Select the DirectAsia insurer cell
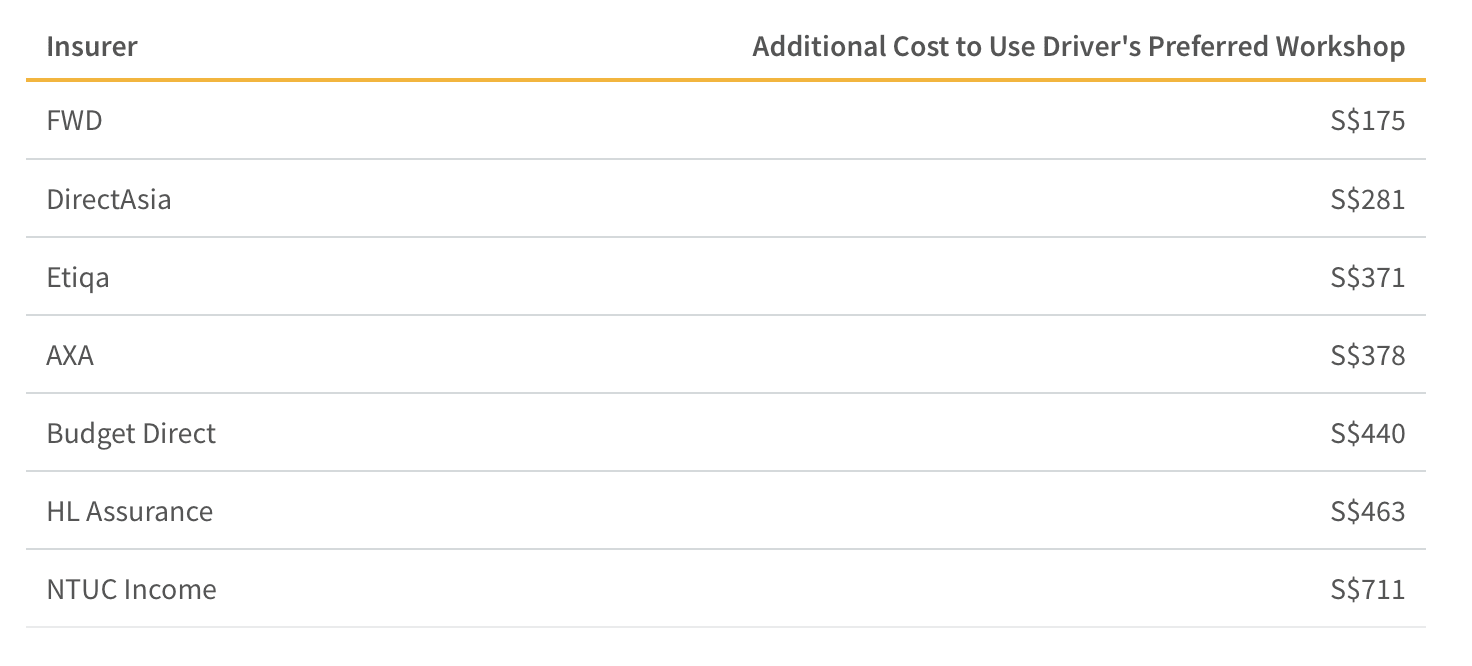The image size is (1472, 666). tap(109, 199)
